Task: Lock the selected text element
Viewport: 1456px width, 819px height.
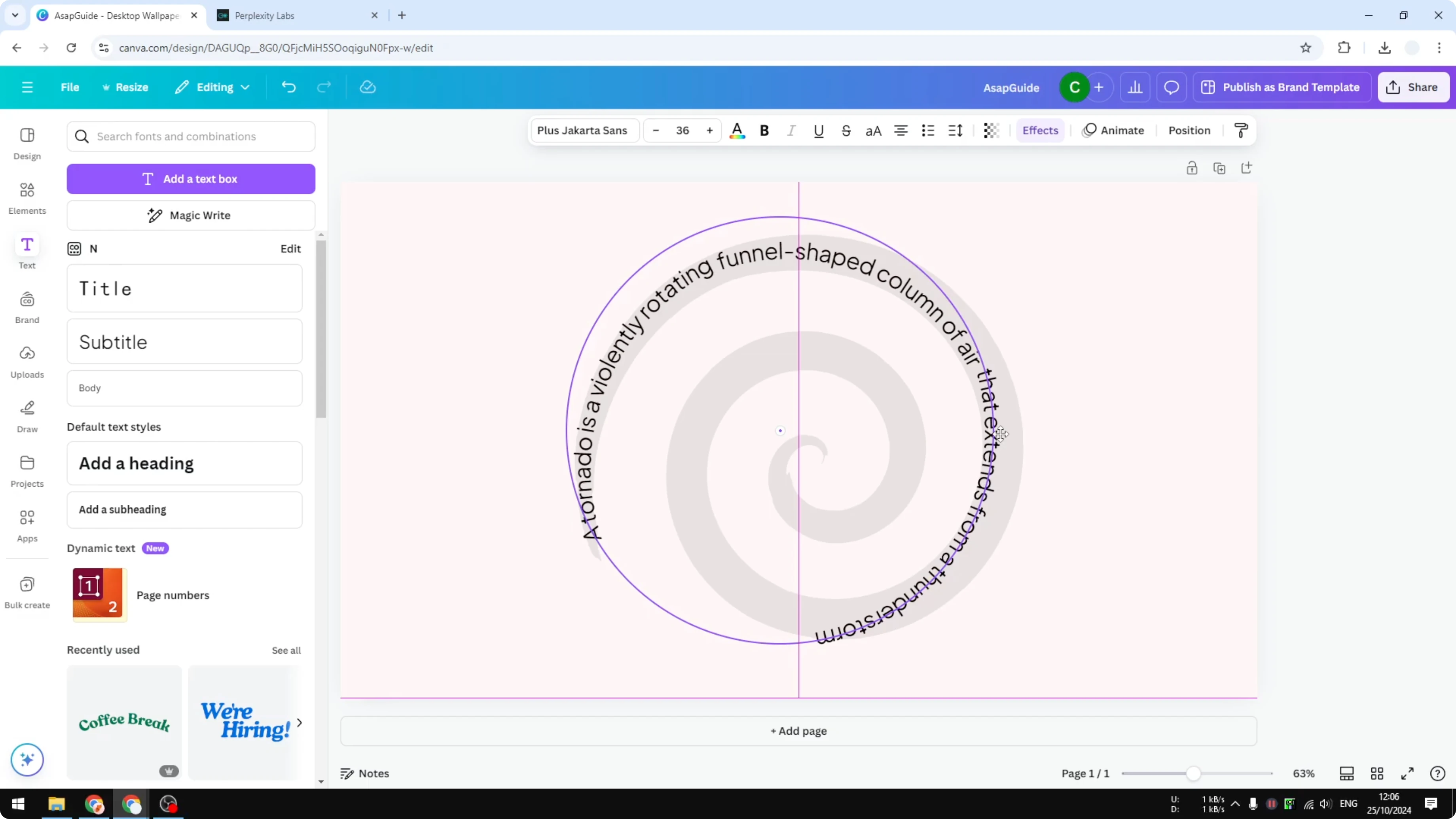Action: point(1192,168)
